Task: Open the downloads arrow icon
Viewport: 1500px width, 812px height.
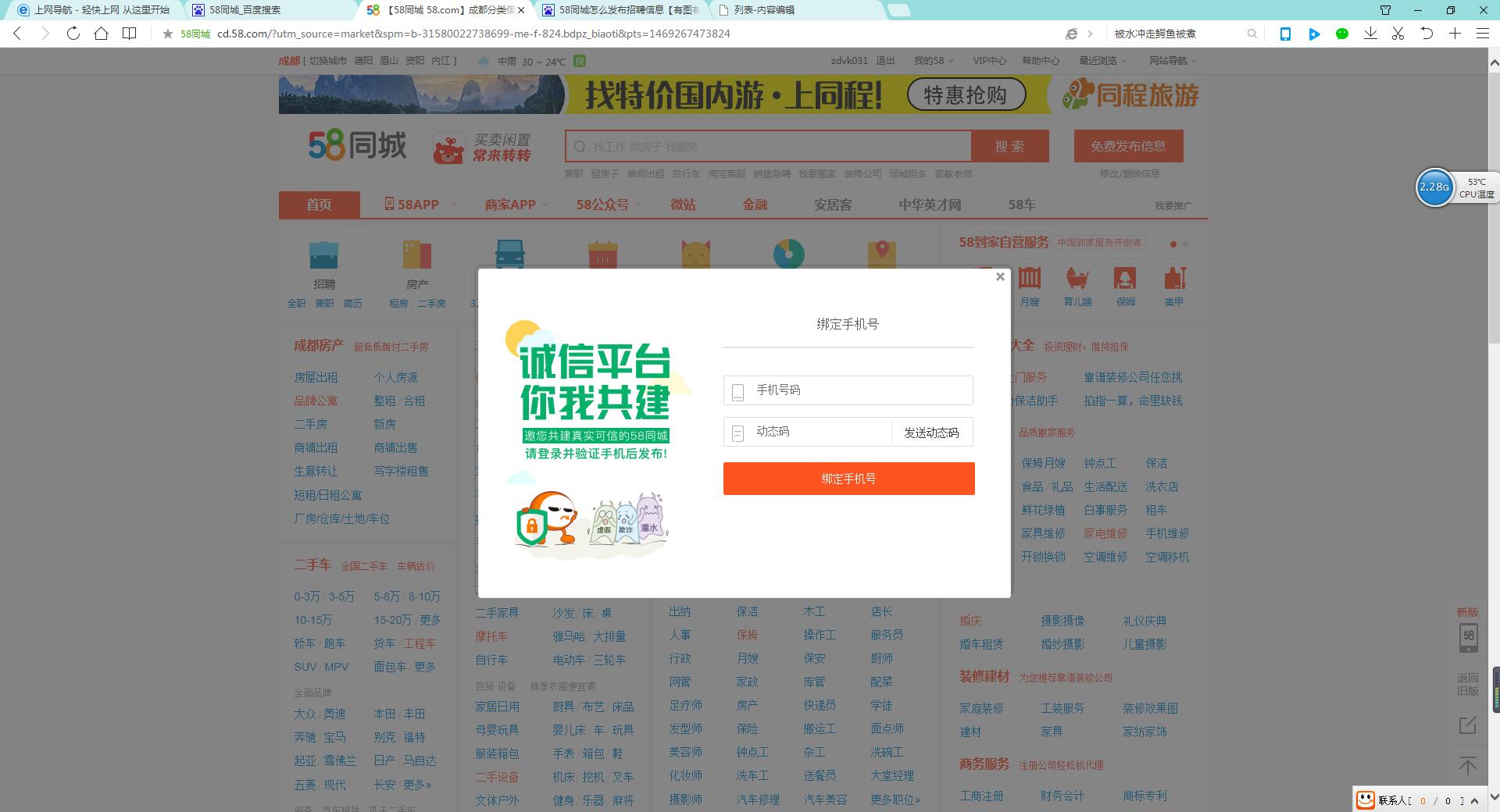Action: click(1370, 34)
